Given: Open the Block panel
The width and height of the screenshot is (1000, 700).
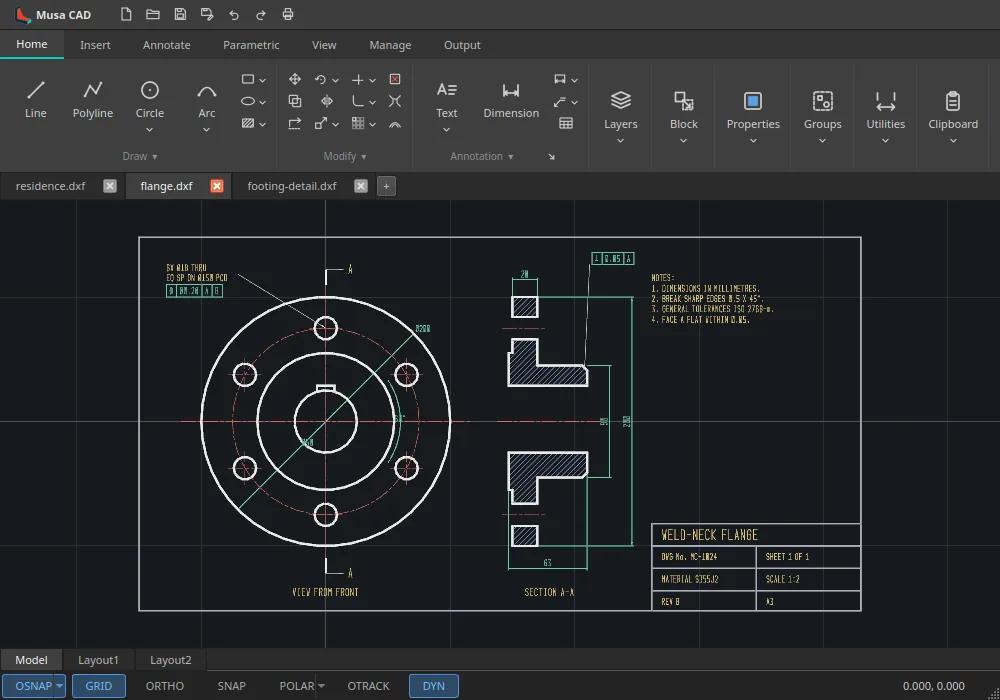Looking at the screenshot, I should point(684,117).
